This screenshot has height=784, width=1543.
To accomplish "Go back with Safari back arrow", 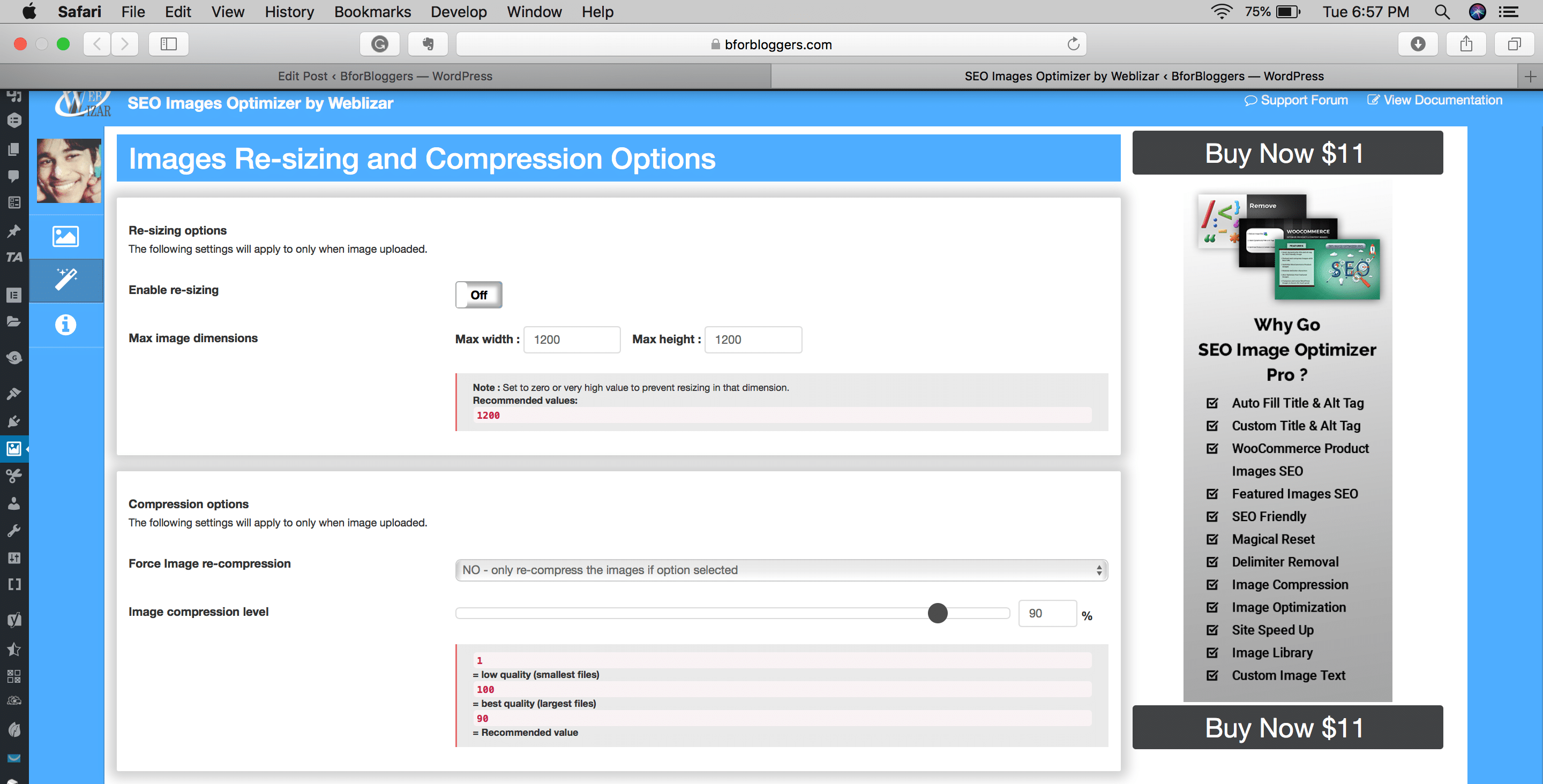I will [x=97, y=44].
